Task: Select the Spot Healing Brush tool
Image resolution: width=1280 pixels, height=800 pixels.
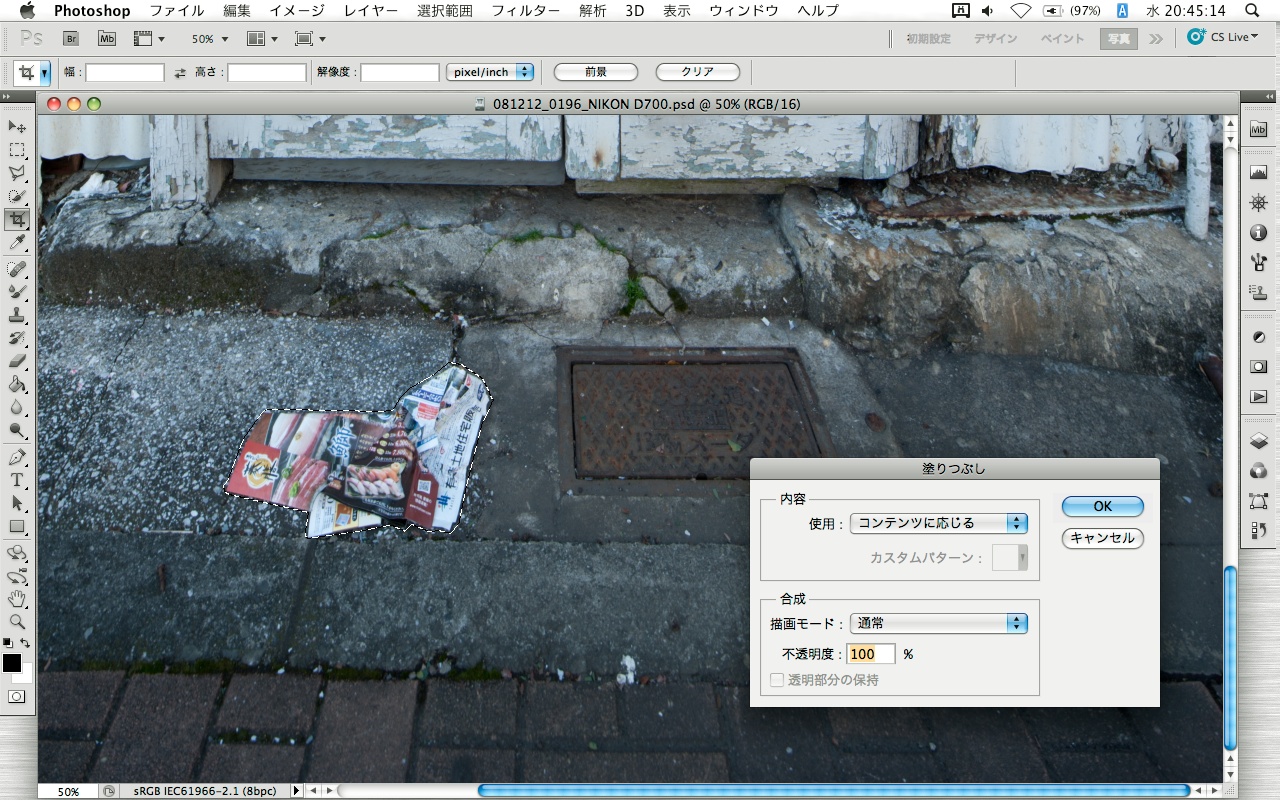Action: (x=18, y=269)
